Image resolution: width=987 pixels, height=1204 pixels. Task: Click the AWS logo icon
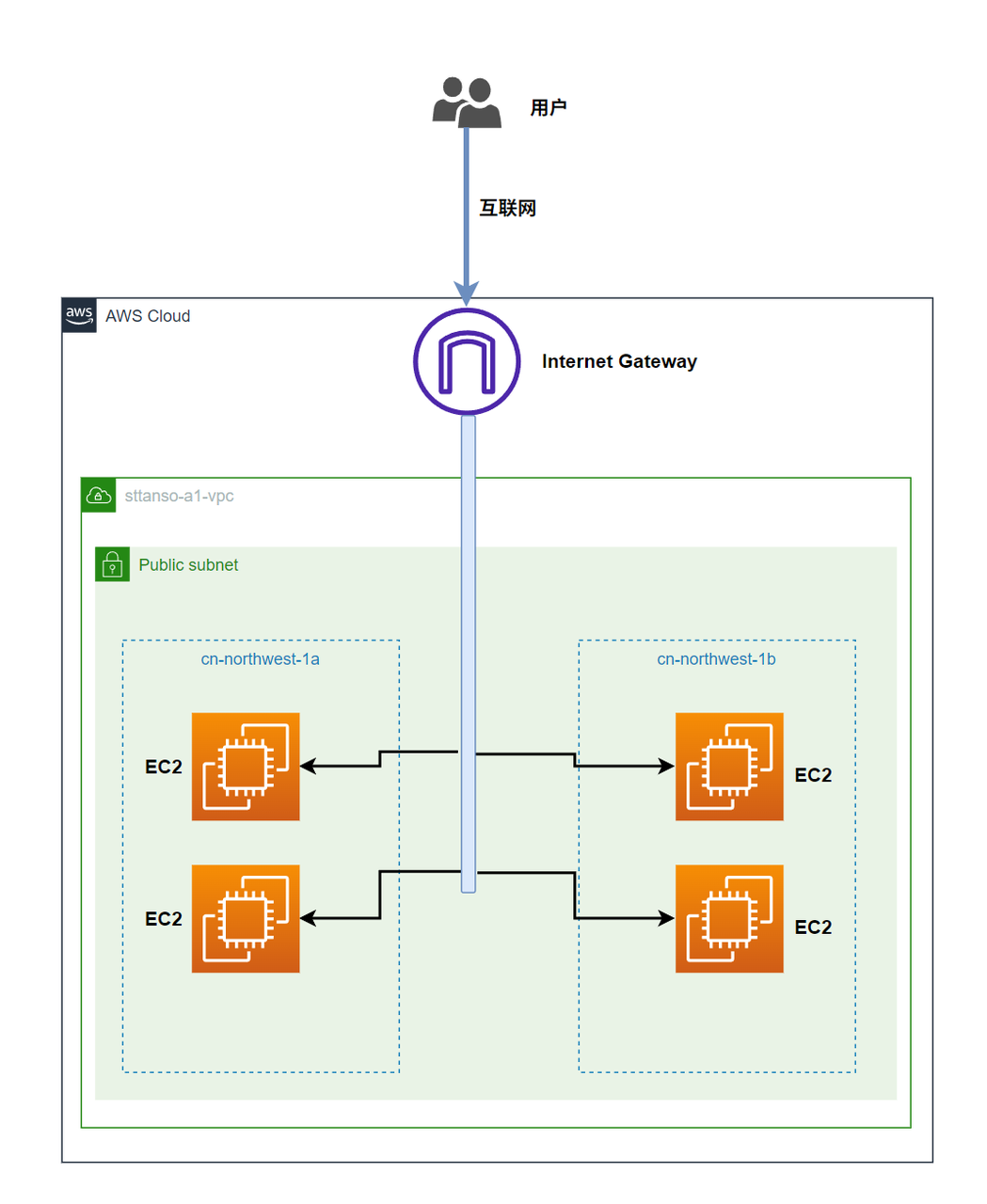pos(79,316)
